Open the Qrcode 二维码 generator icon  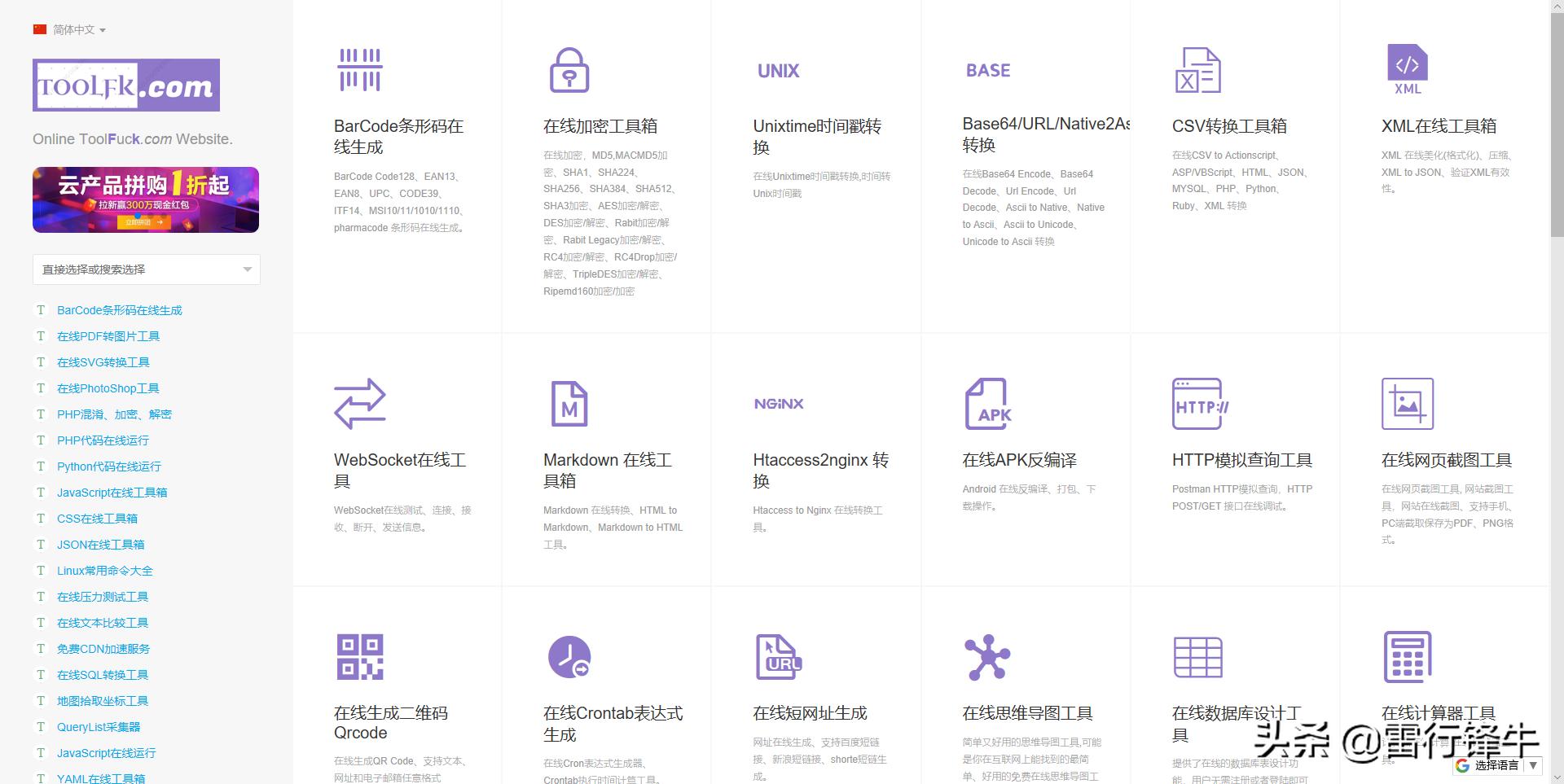pos(359,656)
